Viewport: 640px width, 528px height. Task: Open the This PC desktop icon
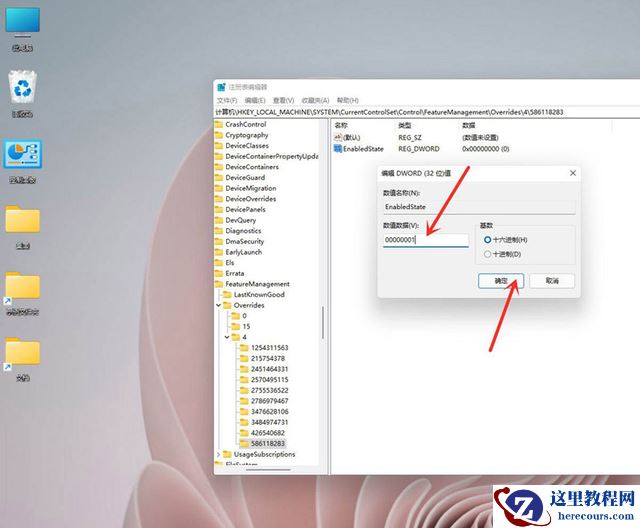tap(22, 29)
